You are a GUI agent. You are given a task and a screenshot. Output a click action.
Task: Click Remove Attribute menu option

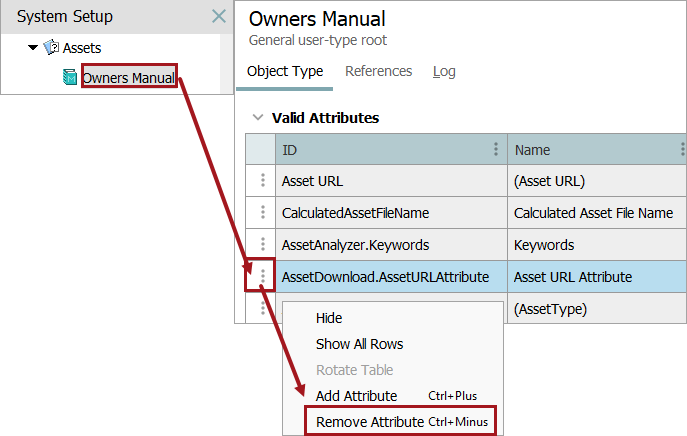(x=370, y=422)
